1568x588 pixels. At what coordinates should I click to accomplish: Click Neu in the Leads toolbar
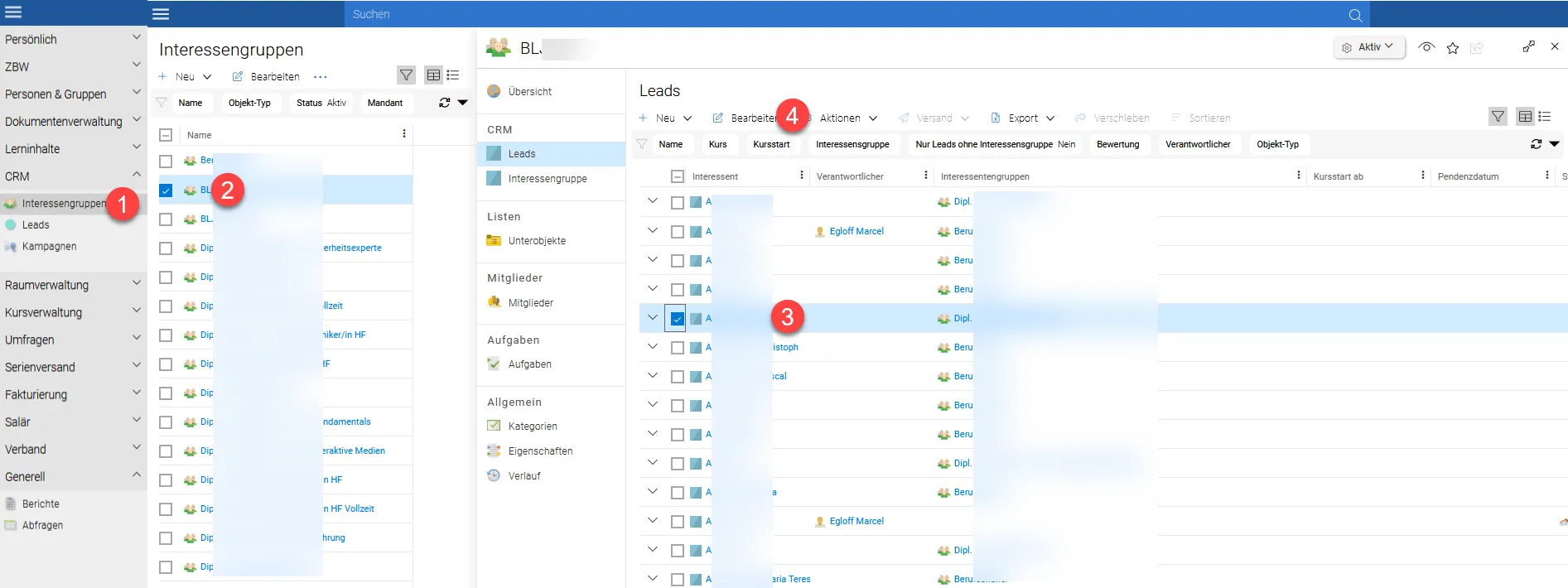click(x=665, y=118)
